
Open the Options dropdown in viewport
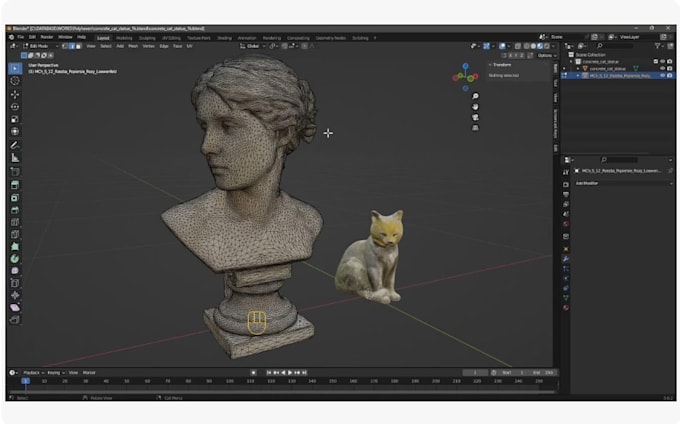(546, 55)
